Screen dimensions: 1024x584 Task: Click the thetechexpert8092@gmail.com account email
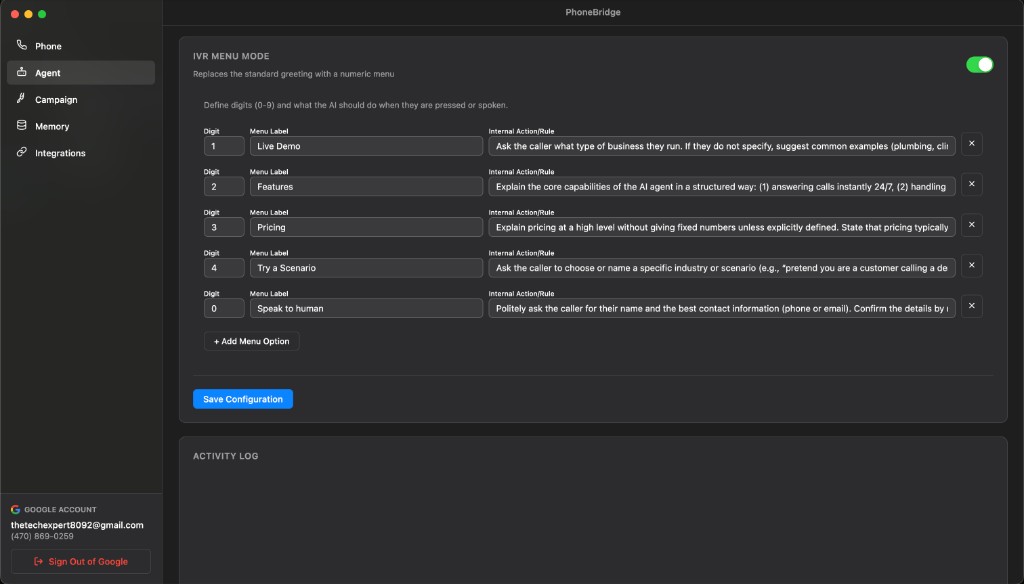77,525
